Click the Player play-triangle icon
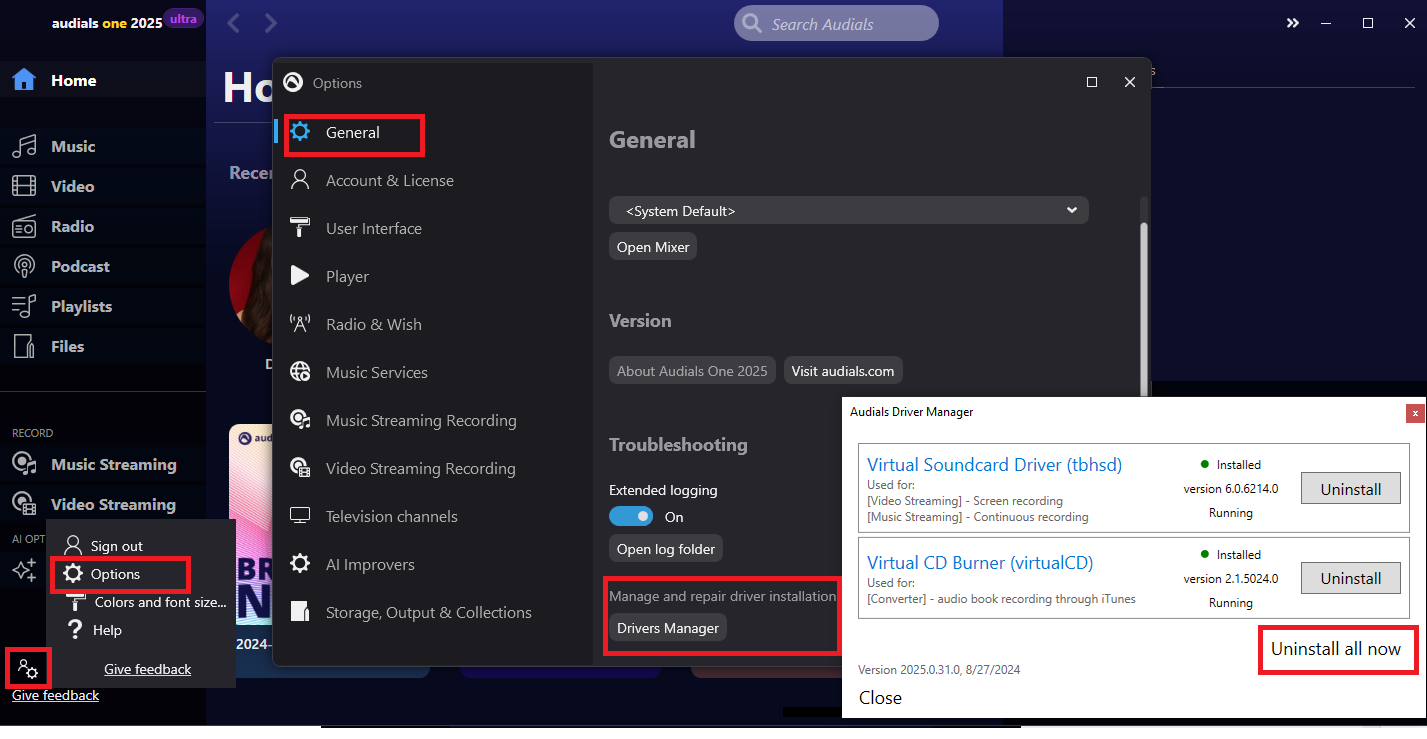 (x=300, y=276)
